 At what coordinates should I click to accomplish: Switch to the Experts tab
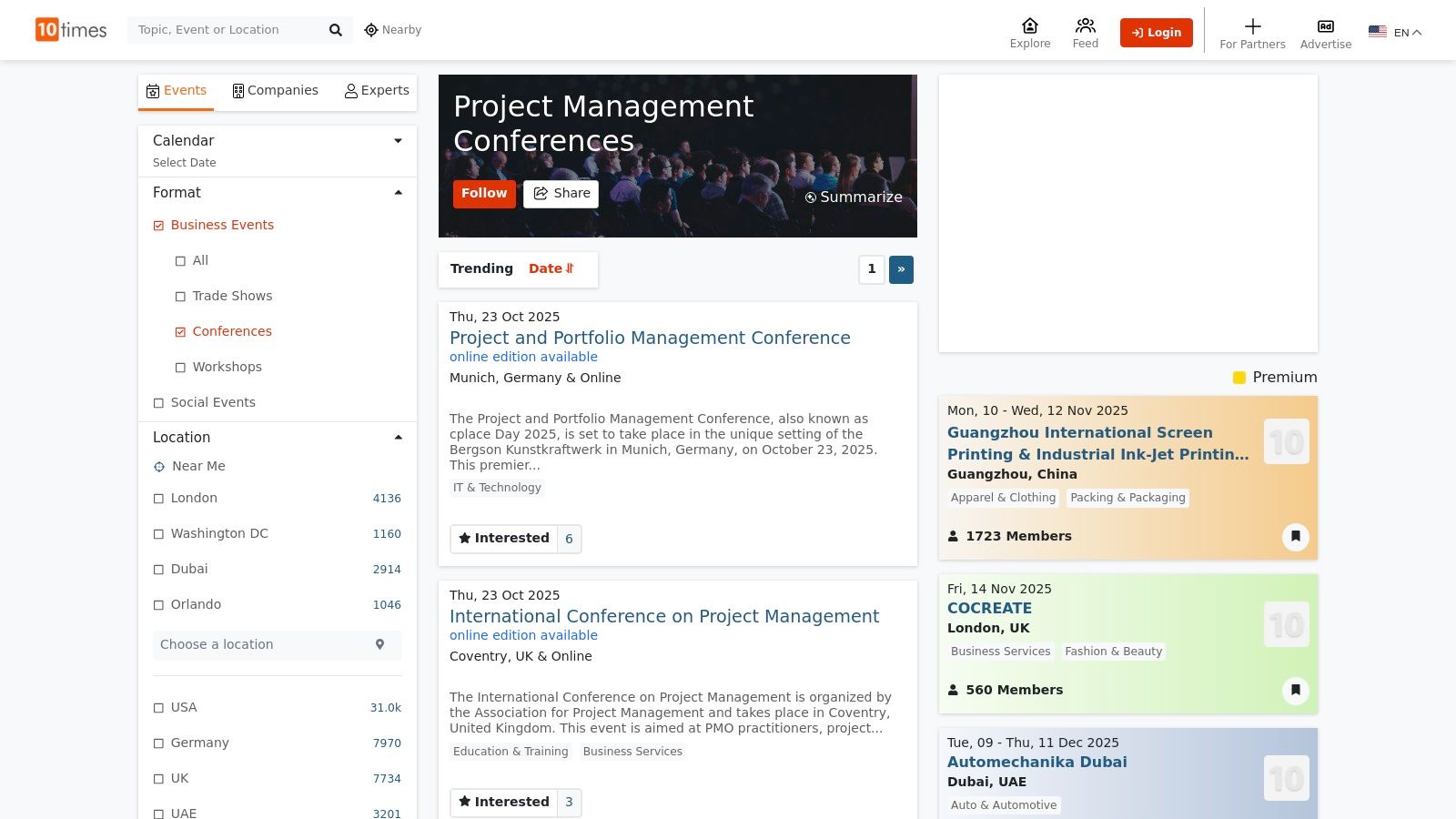[377, 91]
